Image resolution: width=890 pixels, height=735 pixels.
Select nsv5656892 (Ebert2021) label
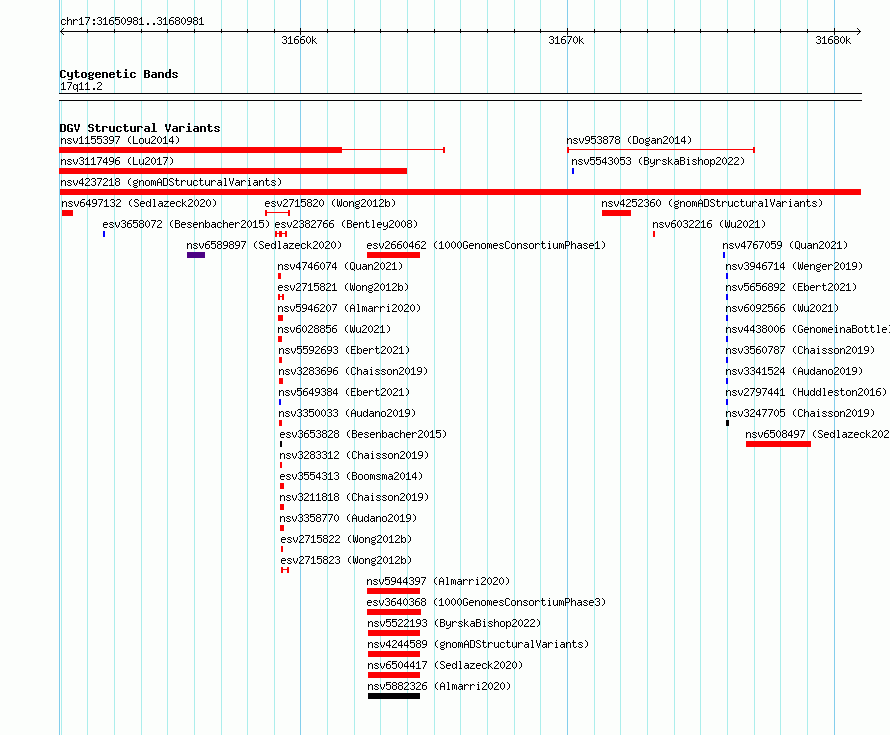pyautogui.click(x=791, y=287)
